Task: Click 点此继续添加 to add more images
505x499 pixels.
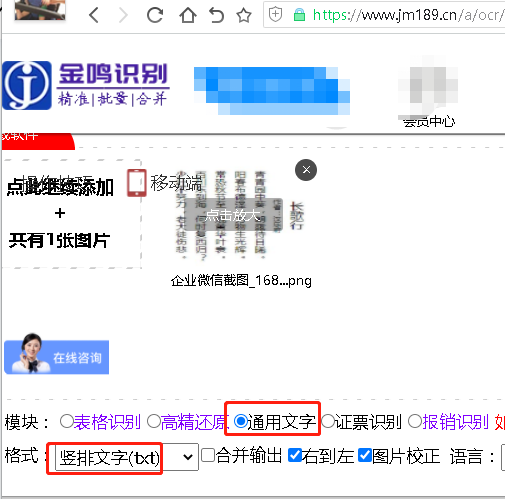Action: [60, 187]
